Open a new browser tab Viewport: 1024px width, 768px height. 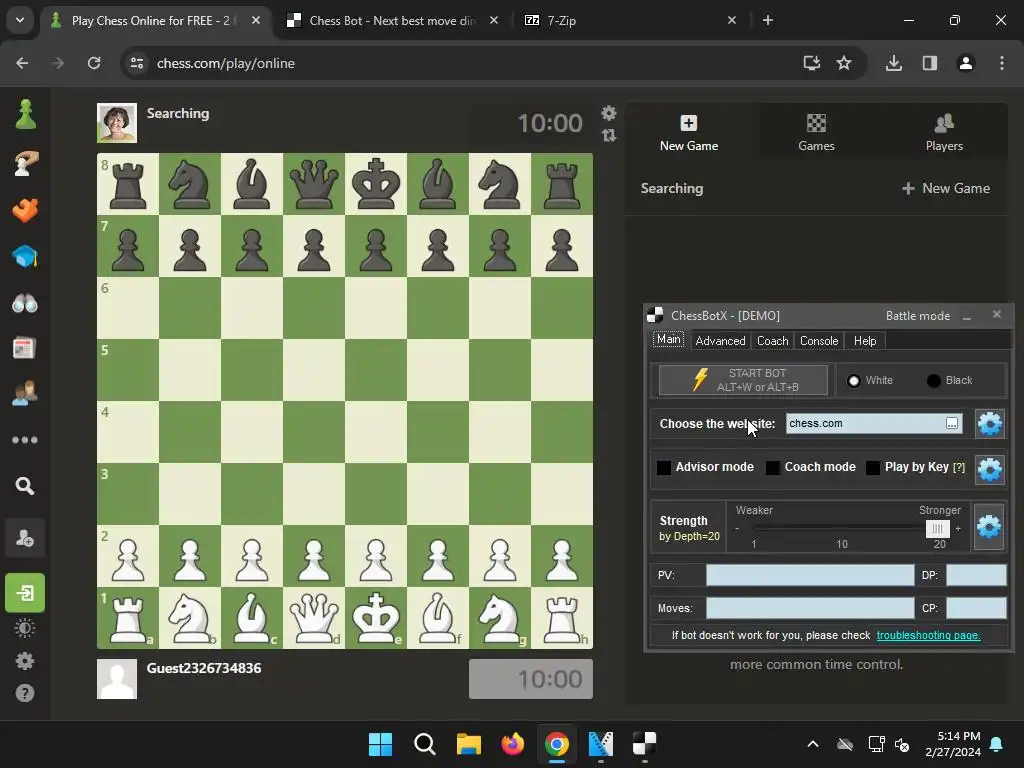tap(768, 20)
